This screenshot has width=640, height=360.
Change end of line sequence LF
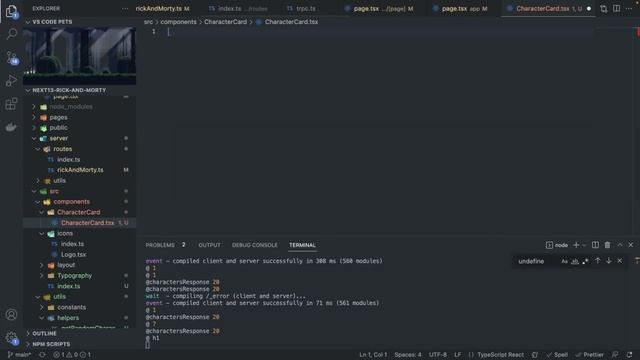[x=458, y=355]
